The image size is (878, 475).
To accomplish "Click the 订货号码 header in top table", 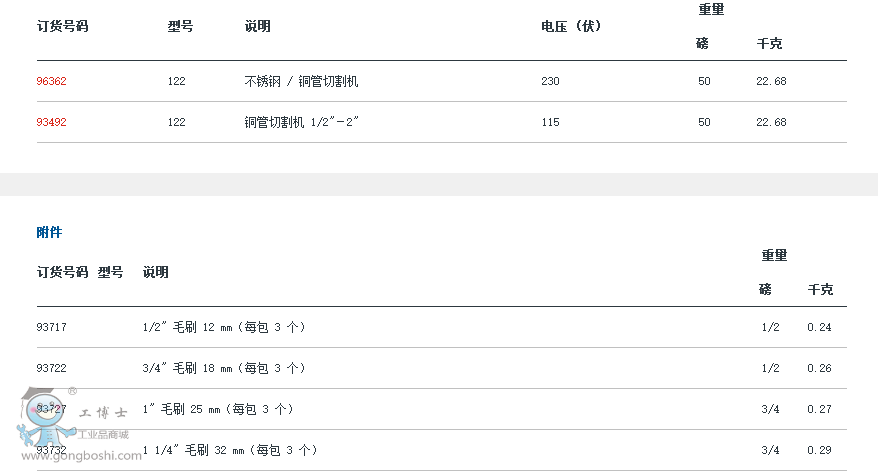I will click(x=63, y=26).
